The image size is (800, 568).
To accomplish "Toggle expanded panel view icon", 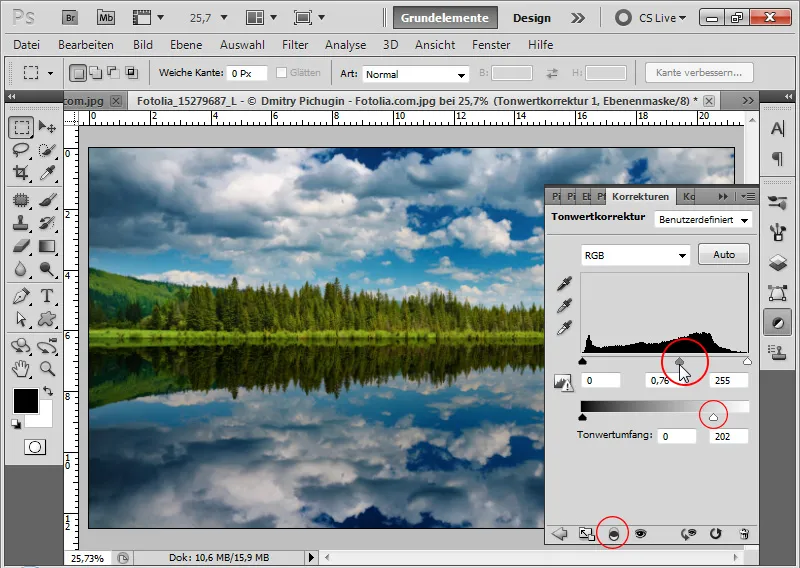I will (586, 534).
